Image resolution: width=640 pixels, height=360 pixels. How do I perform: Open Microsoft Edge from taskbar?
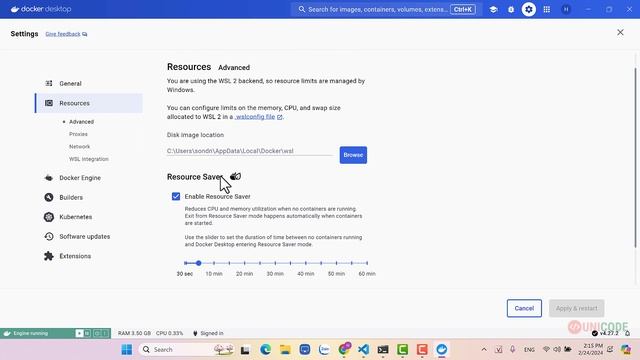(265, 349)
